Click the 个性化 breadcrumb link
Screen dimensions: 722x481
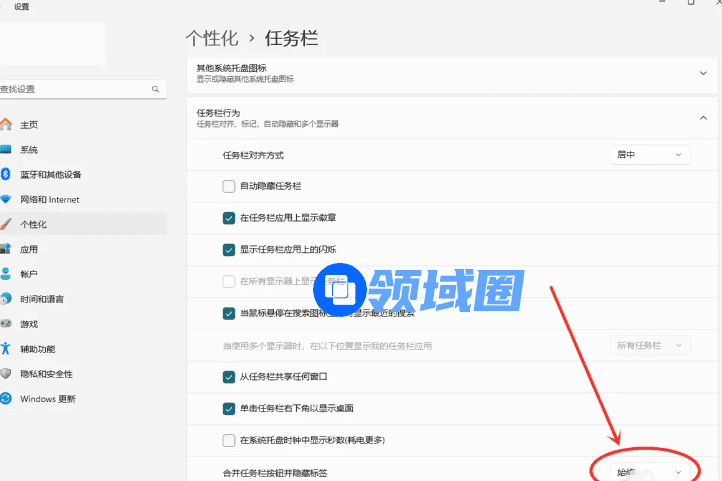point(212,38)
